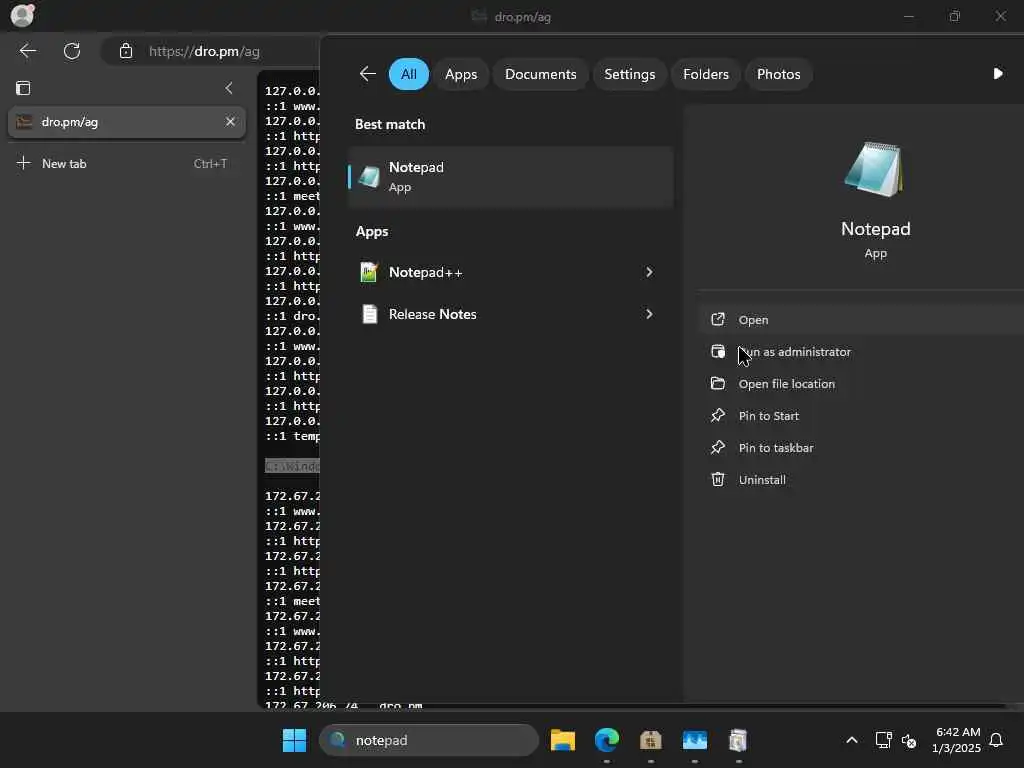The width and height of the screenshot is (1024, 768).
Task: Click the Notepad++ app icon
Action: [369, 272]
